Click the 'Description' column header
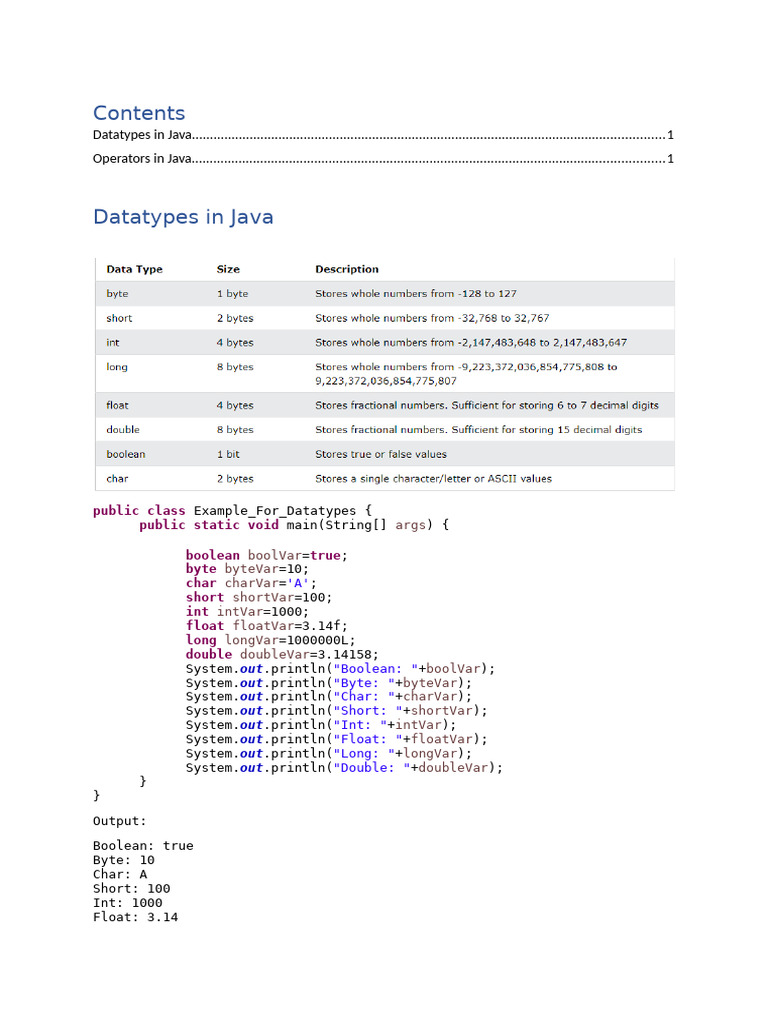The image size is (768, 1024). click(x=347, y=269)
